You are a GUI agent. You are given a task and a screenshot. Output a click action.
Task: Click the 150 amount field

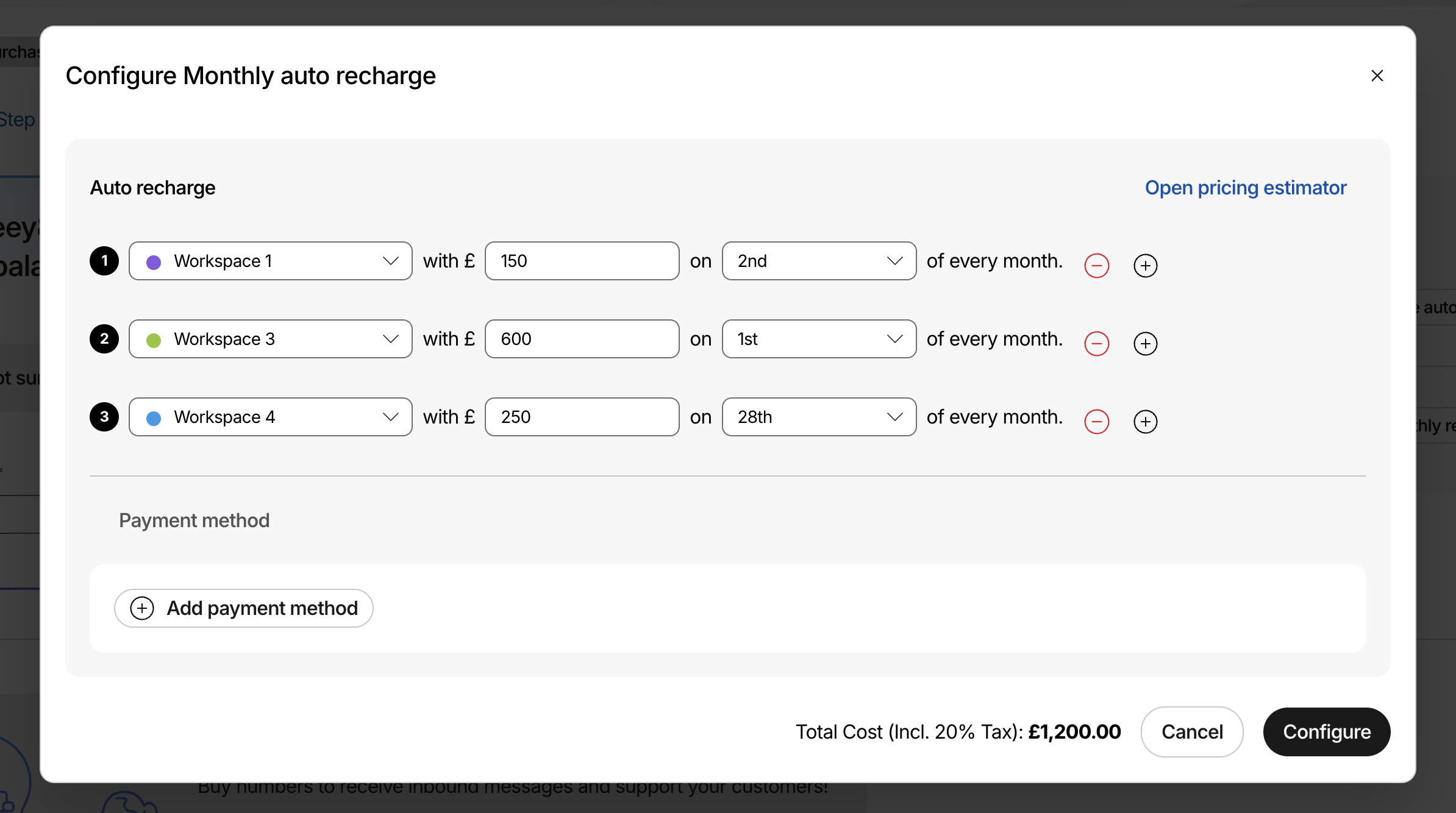tap(582, 261)
